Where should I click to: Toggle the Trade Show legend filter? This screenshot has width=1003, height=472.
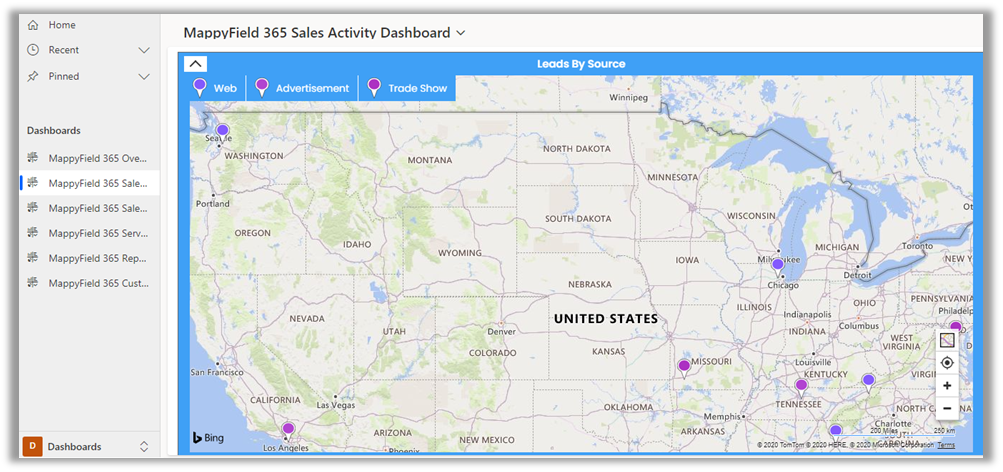point(407,88)
